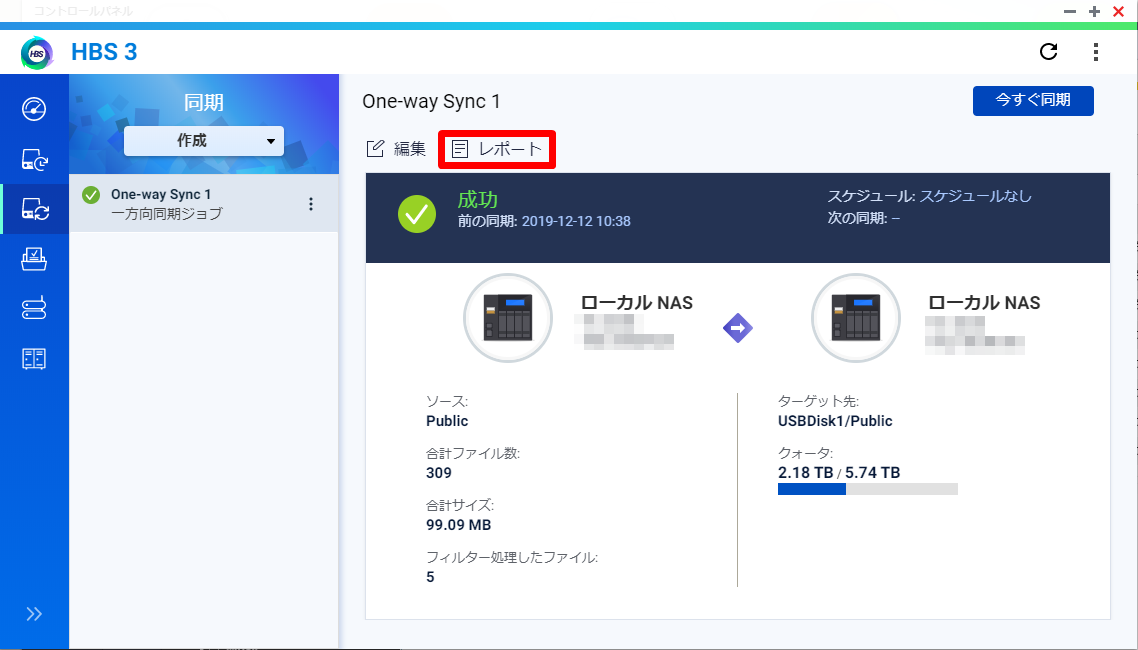The width and height of the screenshot is (1138, 650).
Task: Open options menu for One-way Sync 1 job
Action: [311, 204]
